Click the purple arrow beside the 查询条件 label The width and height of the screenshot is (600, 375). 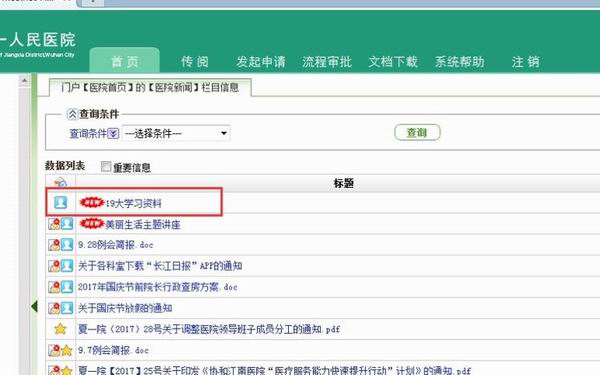pos(113,134)
